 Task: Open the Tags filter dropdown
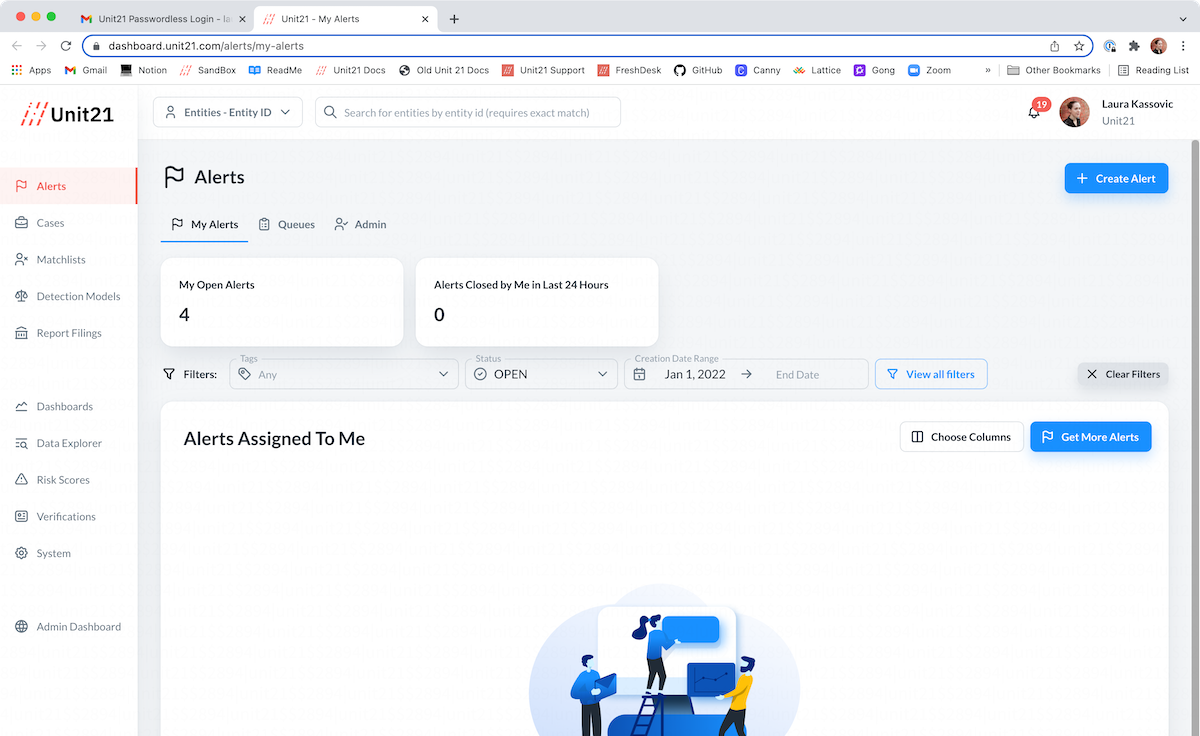click(344, 374)
